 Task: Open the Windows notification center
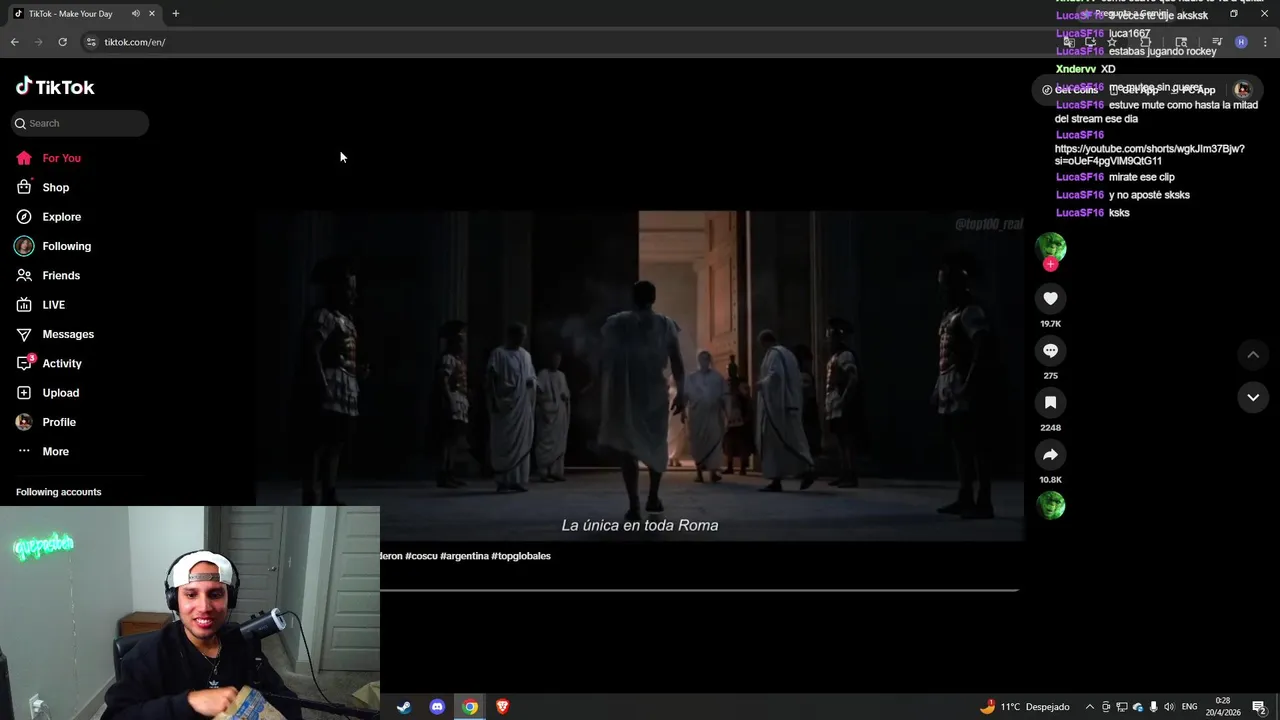coord(1259,707)
